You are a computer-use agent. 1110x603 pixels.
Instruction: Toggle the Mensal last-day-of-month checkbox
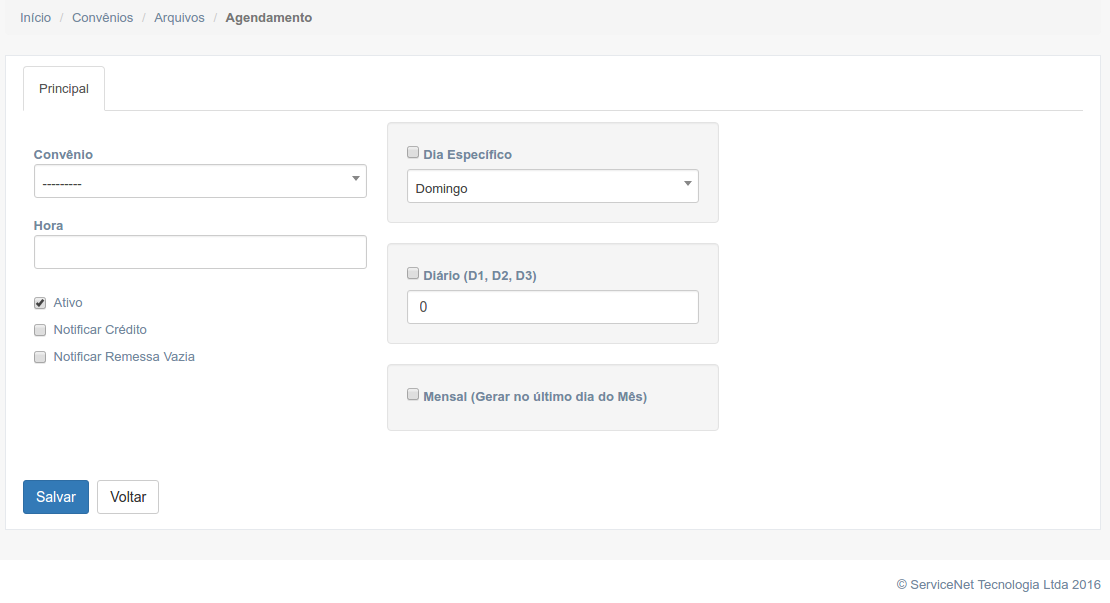(x=413, y=395)
